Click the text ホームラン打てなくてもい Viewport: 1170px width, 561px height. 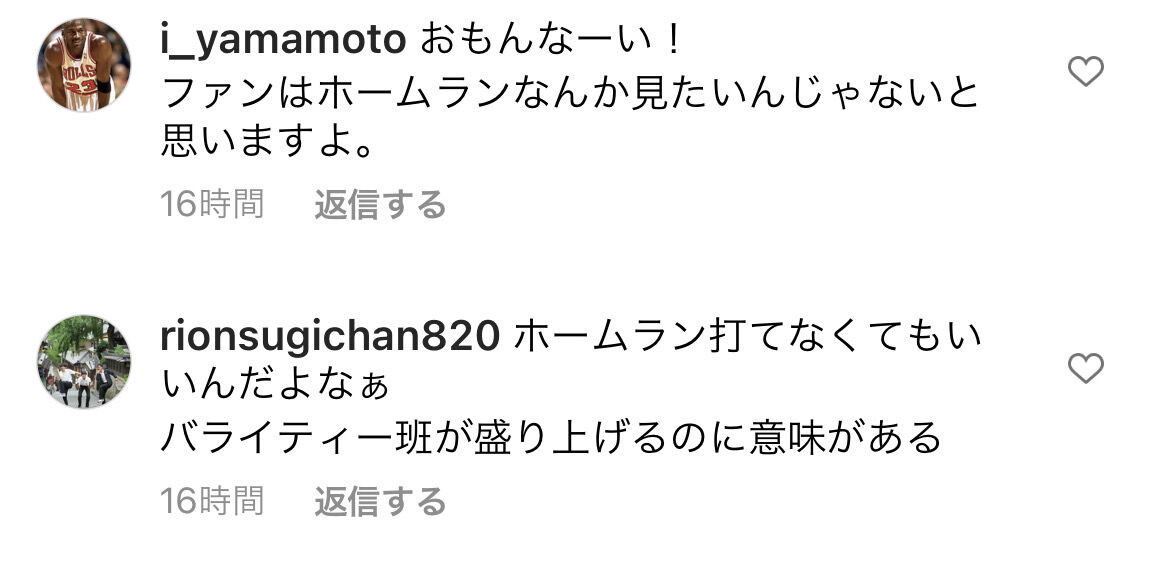coord(748,339)
